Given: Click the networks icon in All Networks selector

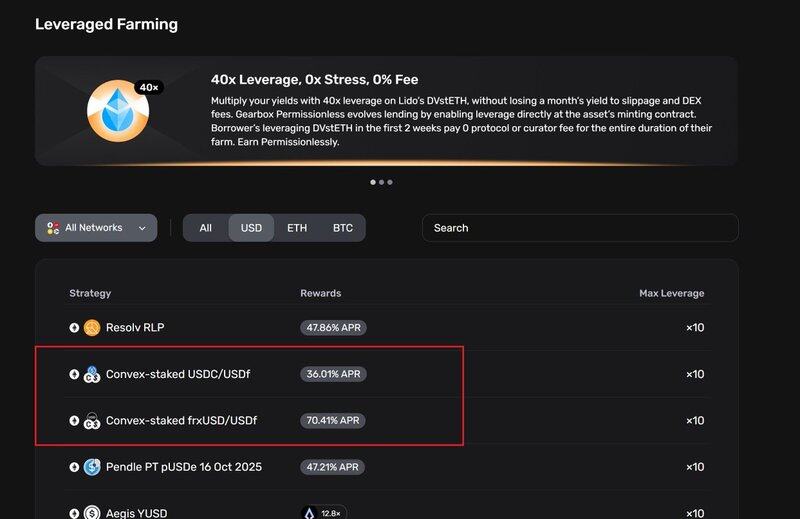Looking at the screenshot, I should pos(53,228).
